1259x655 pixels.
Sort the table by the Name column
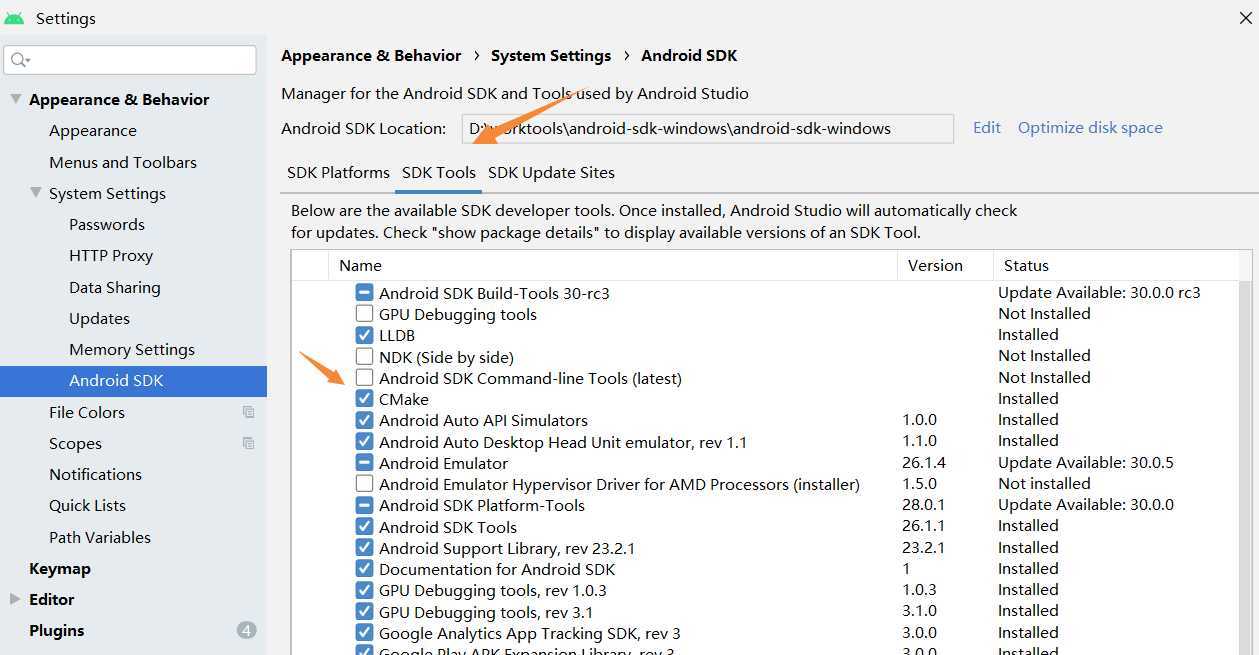613,265
